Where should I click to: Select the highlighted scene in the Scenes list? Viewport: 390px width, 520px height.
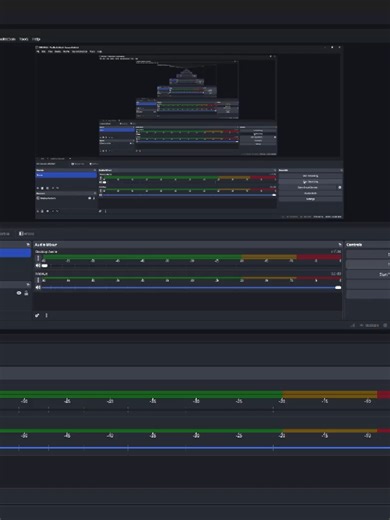(x=15, y=253)
